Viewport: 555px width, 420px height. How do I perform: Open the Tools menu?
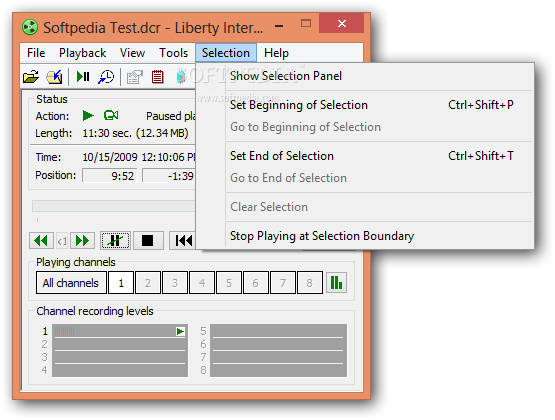coord(173,53)
